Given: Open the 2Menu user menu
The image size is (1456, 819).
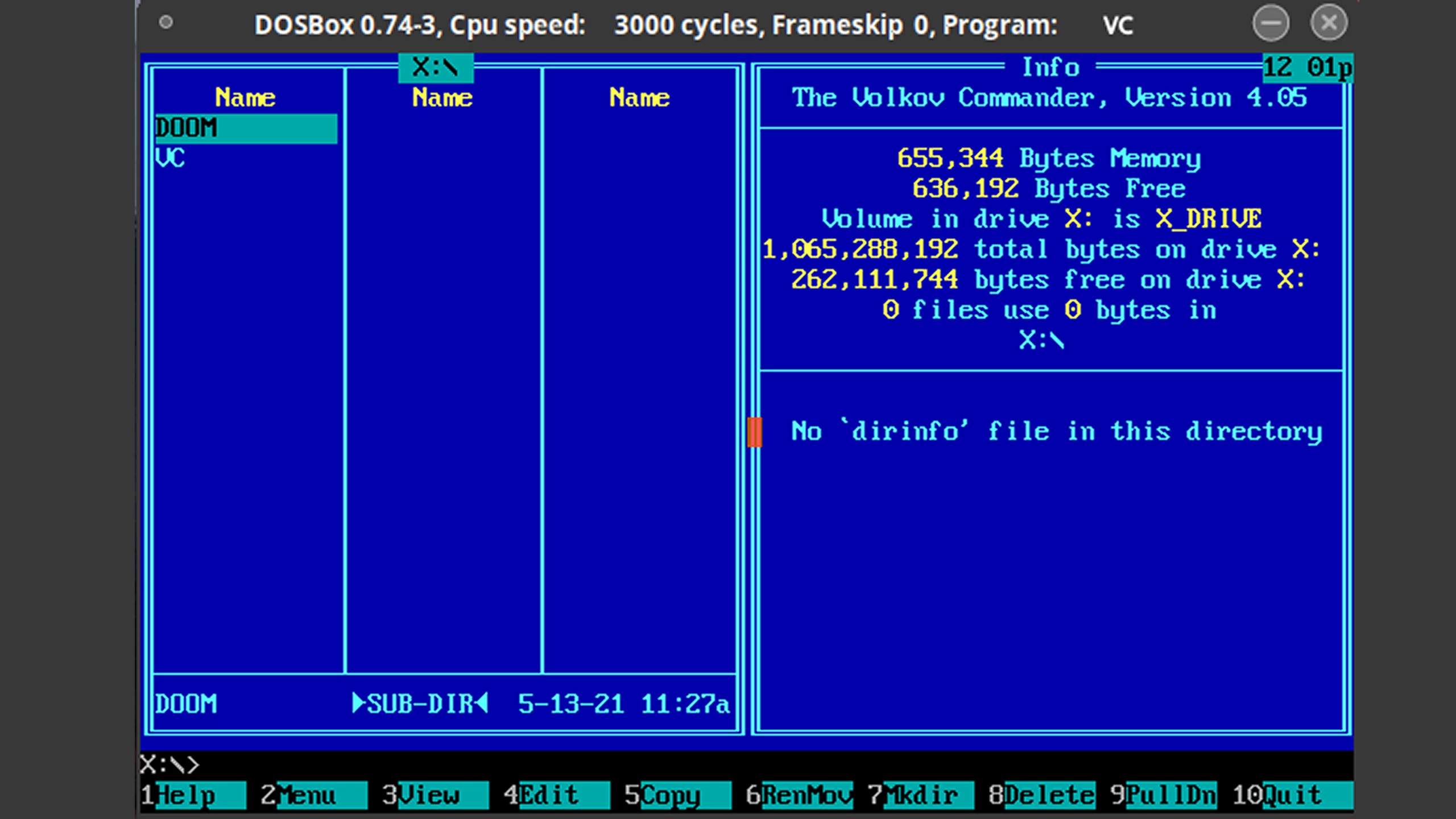Looking at the screenshot, I should coord(314,795).
